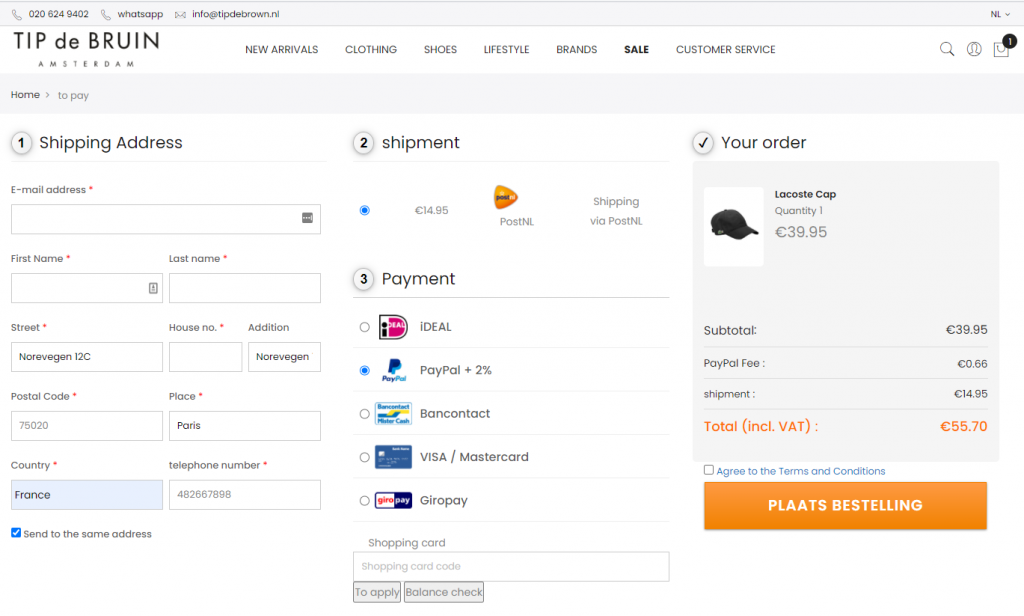The height and width of the screenshot is (616, 1024).
Task: Go to Home in the breadcrumb
Action: point(25,95)
